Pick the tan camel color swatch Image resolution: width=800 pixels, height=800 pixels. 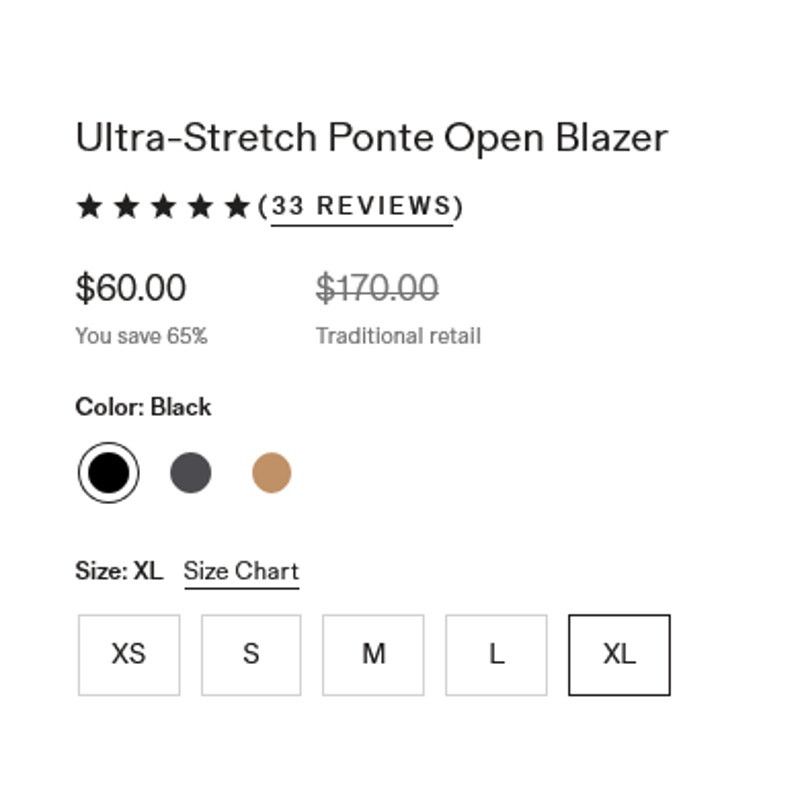pyautogui.click(x=272, y=472)
